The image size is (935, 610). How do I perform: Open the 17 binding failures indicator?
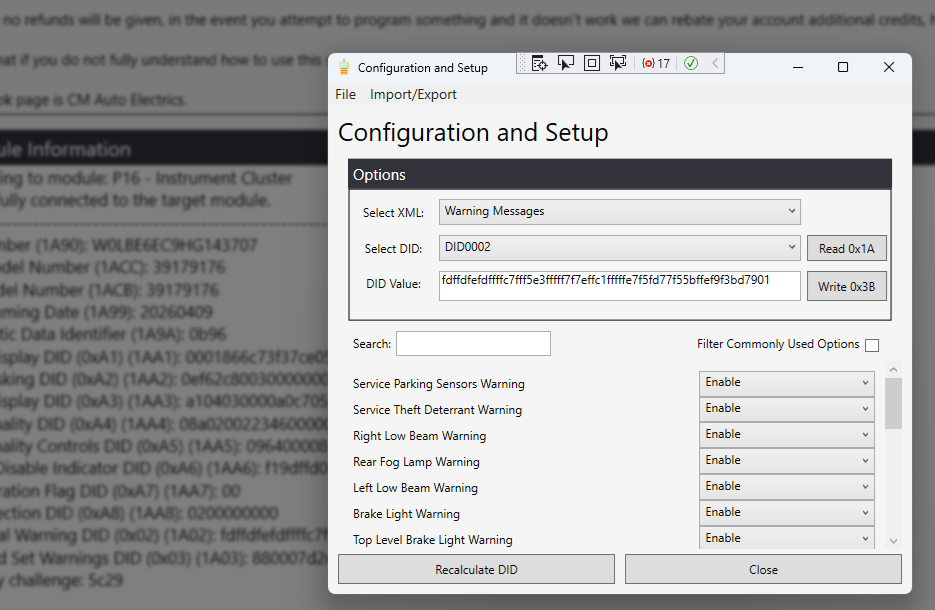tap(656, 63)
